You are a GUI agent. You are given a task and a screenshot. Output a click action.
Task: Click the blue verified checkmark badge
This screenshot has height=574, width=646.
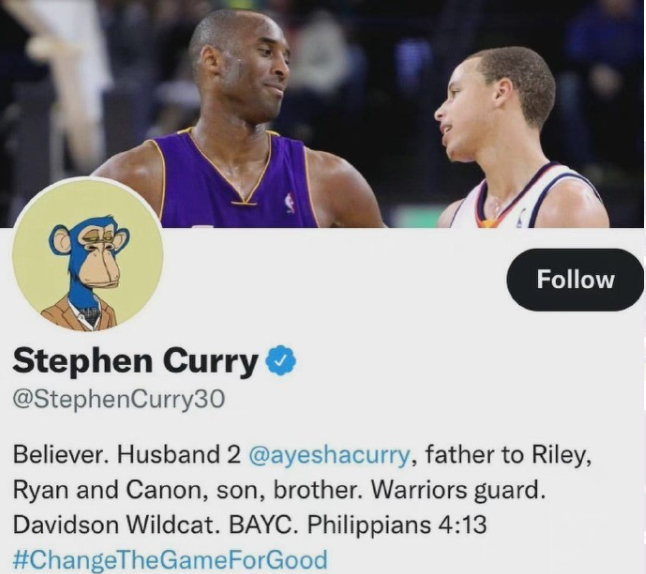click(282, 360)
